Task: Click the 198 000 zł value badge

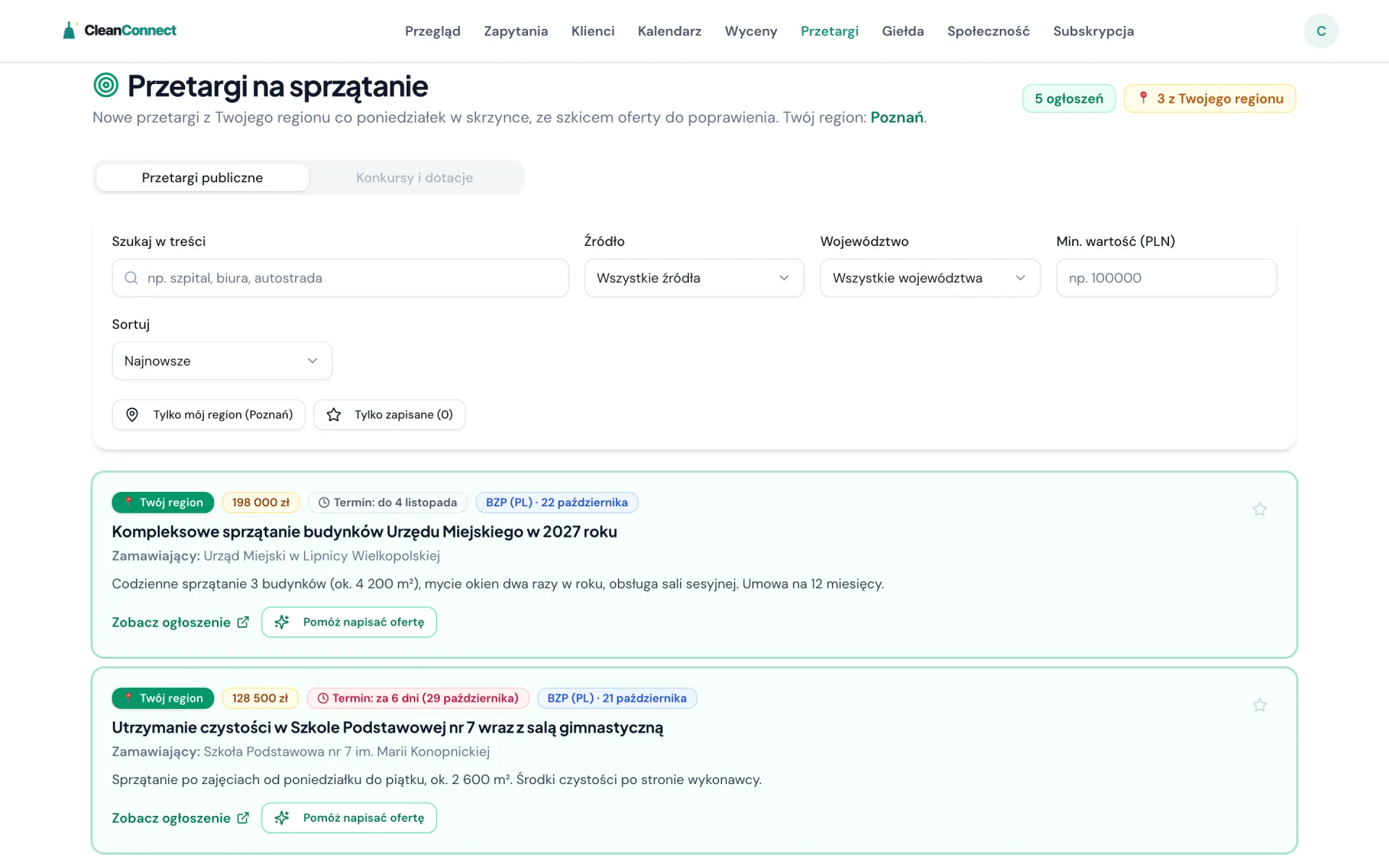Action: (260, 503)
